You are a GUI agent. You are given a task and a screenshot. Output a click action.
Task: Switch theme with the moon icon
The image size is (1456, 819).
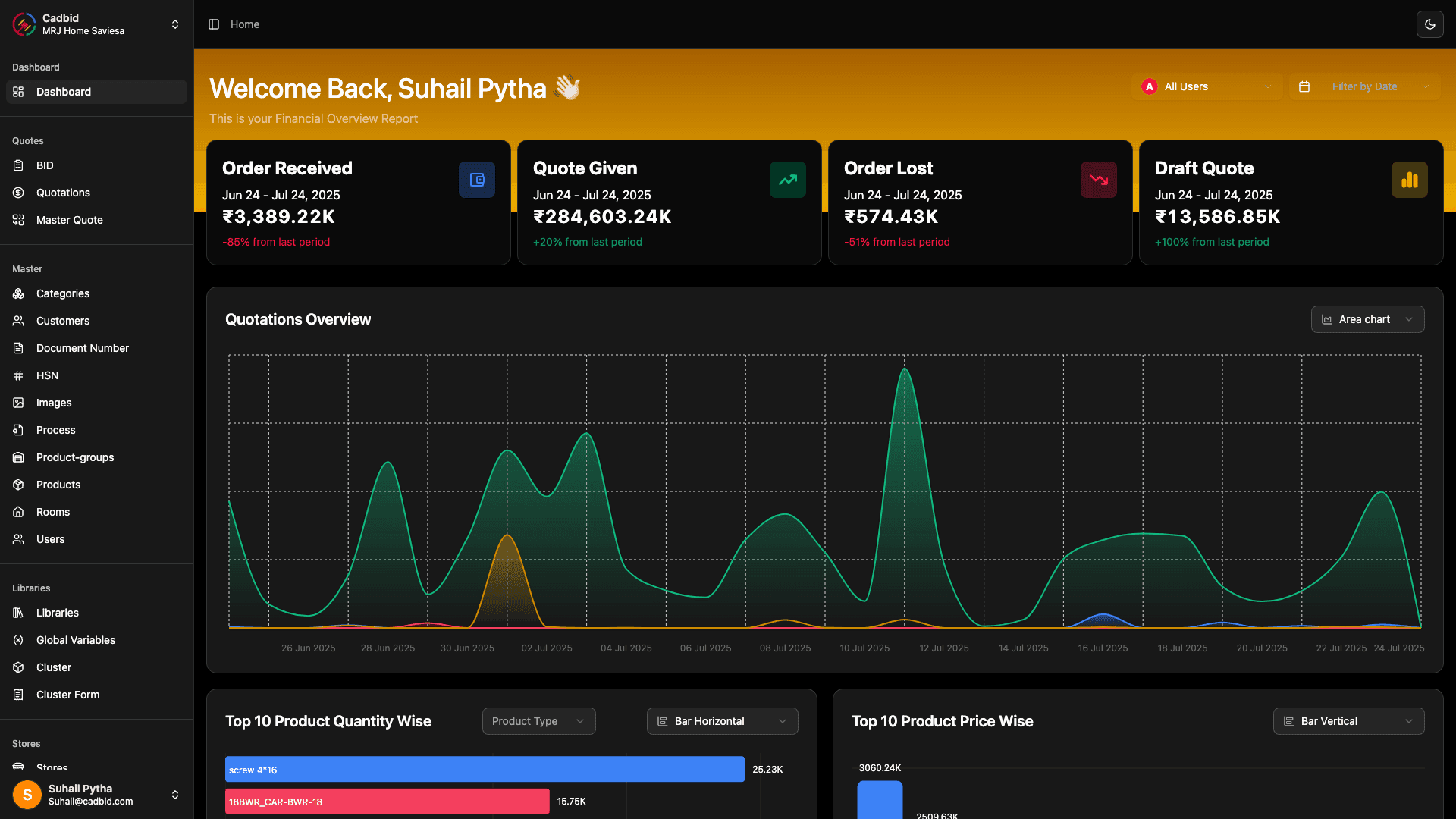[x=1429, y=24]
